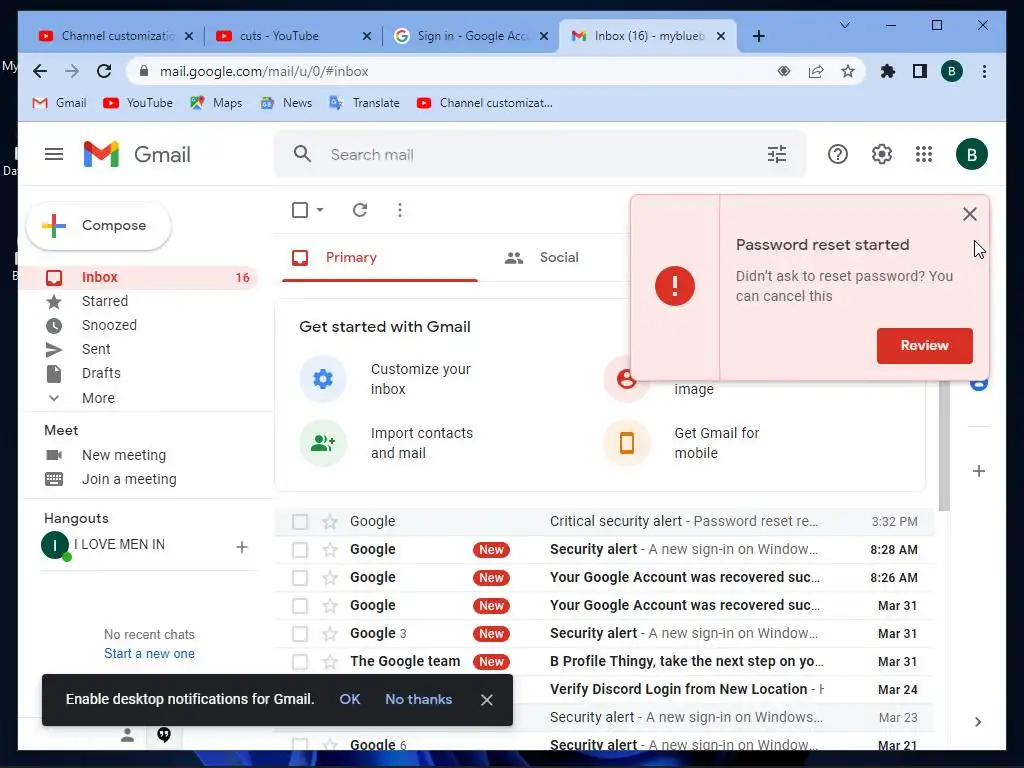Screen dimensions: 1024x768
Task: Switch to the Primary tab
Action: [x=380, y=257]
